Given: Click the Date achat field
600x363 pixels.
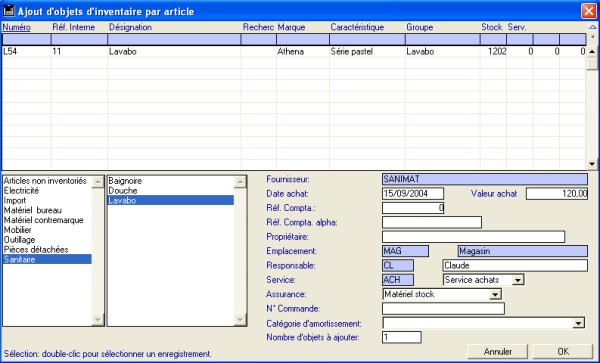Looking at the screenshot, I should click(413, 194).
